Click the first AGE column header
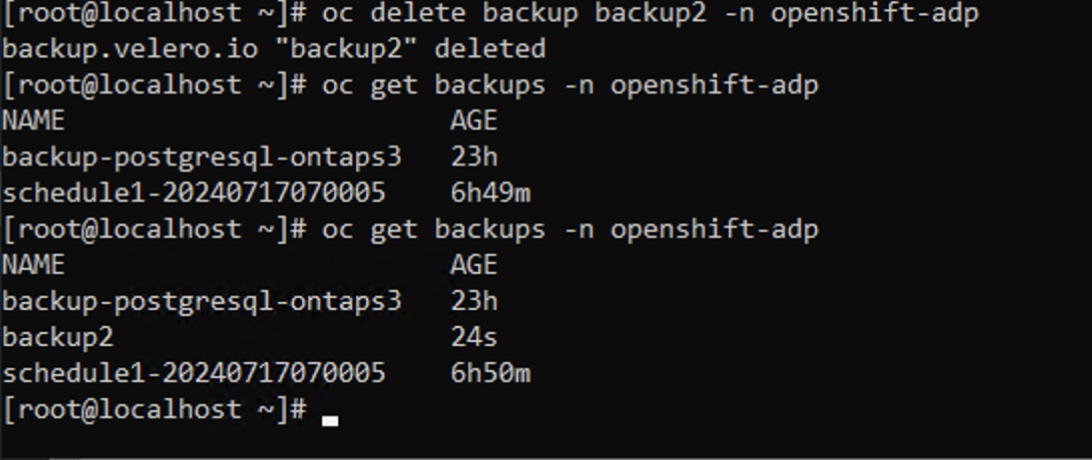Screen dimensions: 1092x460 [474, 121]
